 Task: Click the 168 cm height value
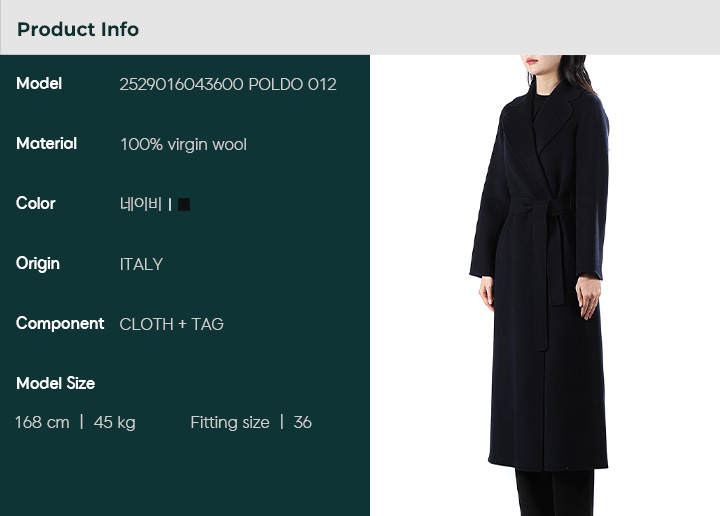click(x=42, y=422)
